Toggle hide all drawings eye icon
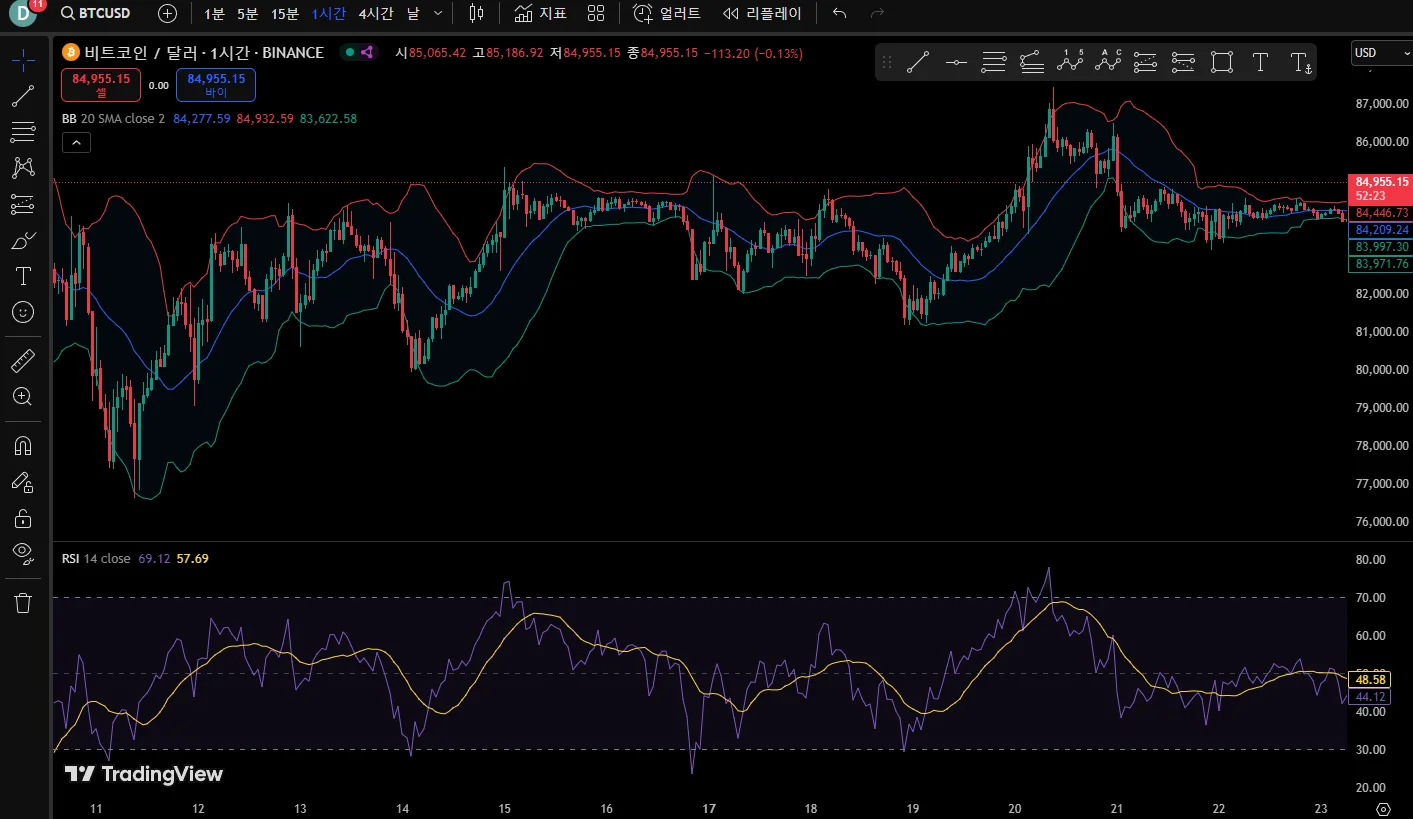This screenshot has width=1413, height=819. pyautogui.click(x=22, y=553)
